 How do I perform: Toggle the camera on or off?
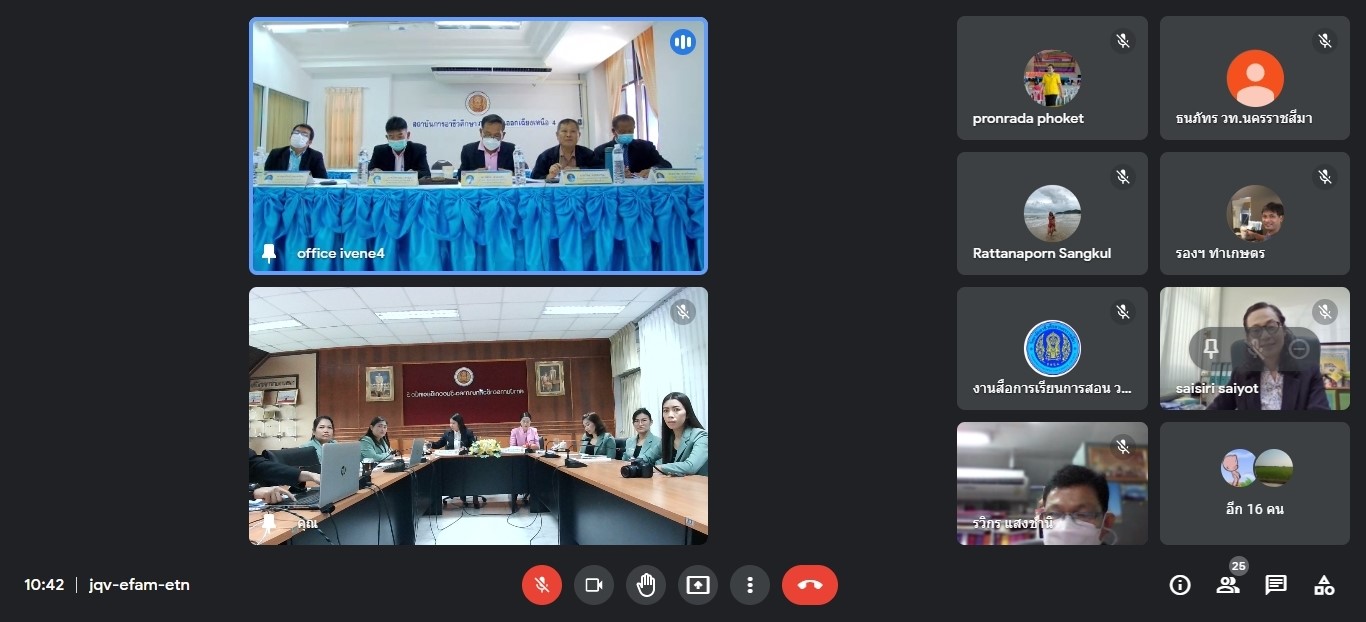[x=594, y=585]
